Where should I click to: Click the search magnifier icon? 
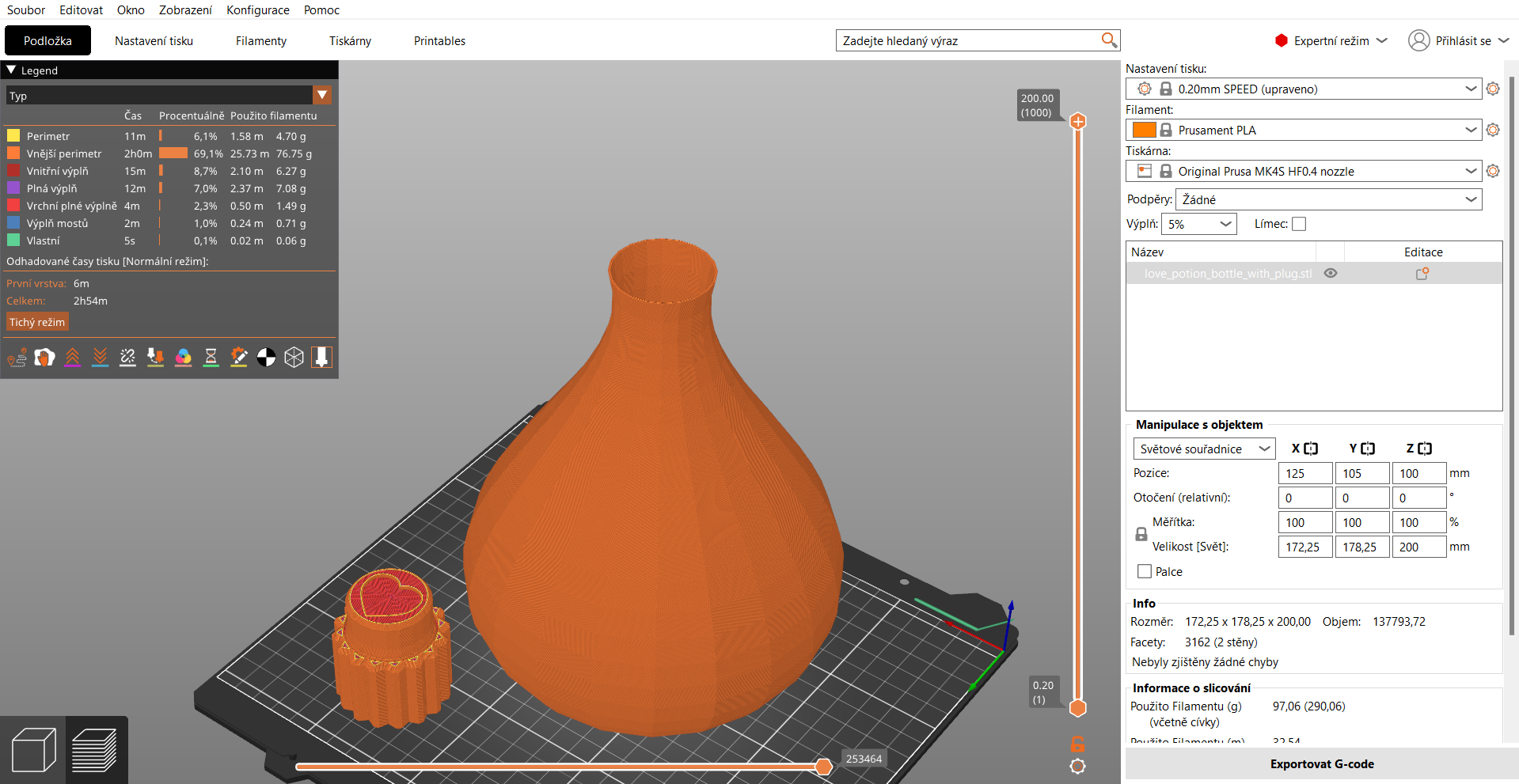1109,40
